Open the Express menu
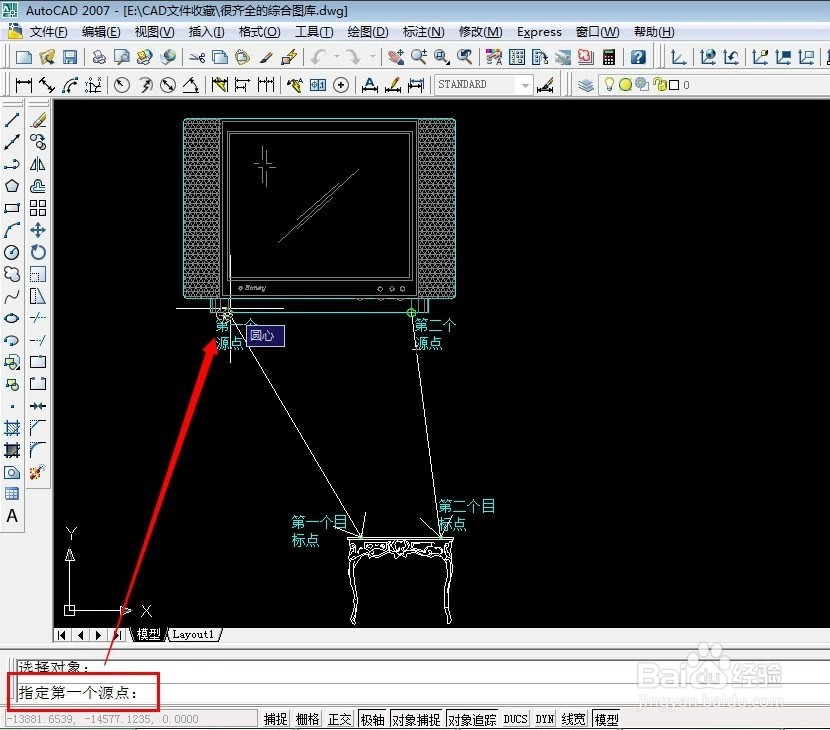This screenshot has width=830, height=730. click(x=539, y=32)
